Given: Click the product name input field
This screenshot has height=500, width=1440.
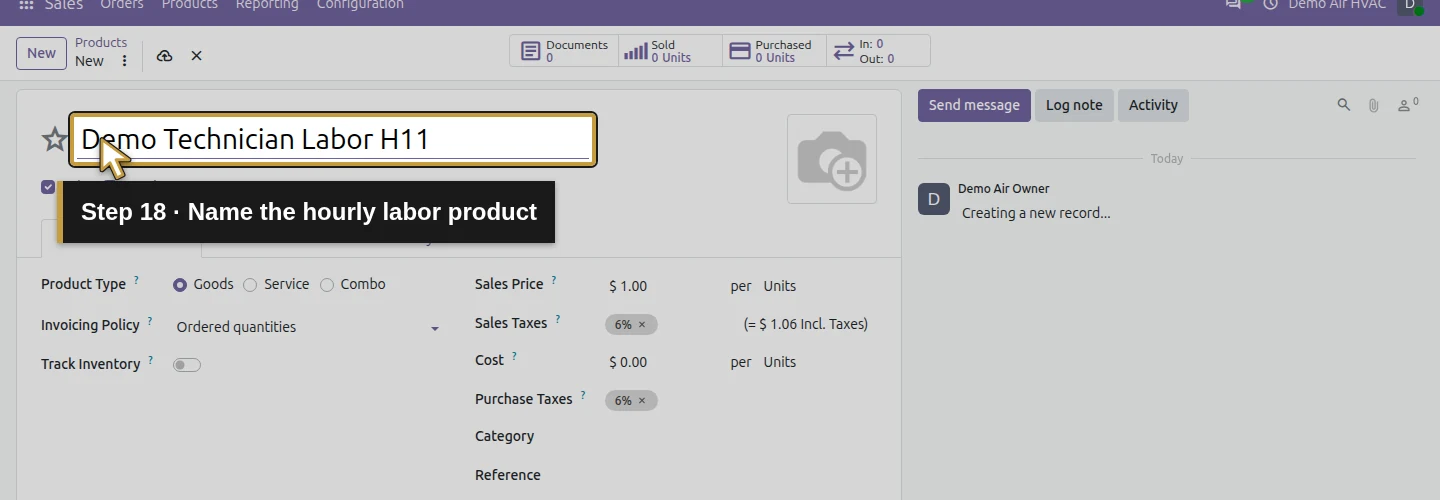Looking at the screenshot, I should [333, 140].
